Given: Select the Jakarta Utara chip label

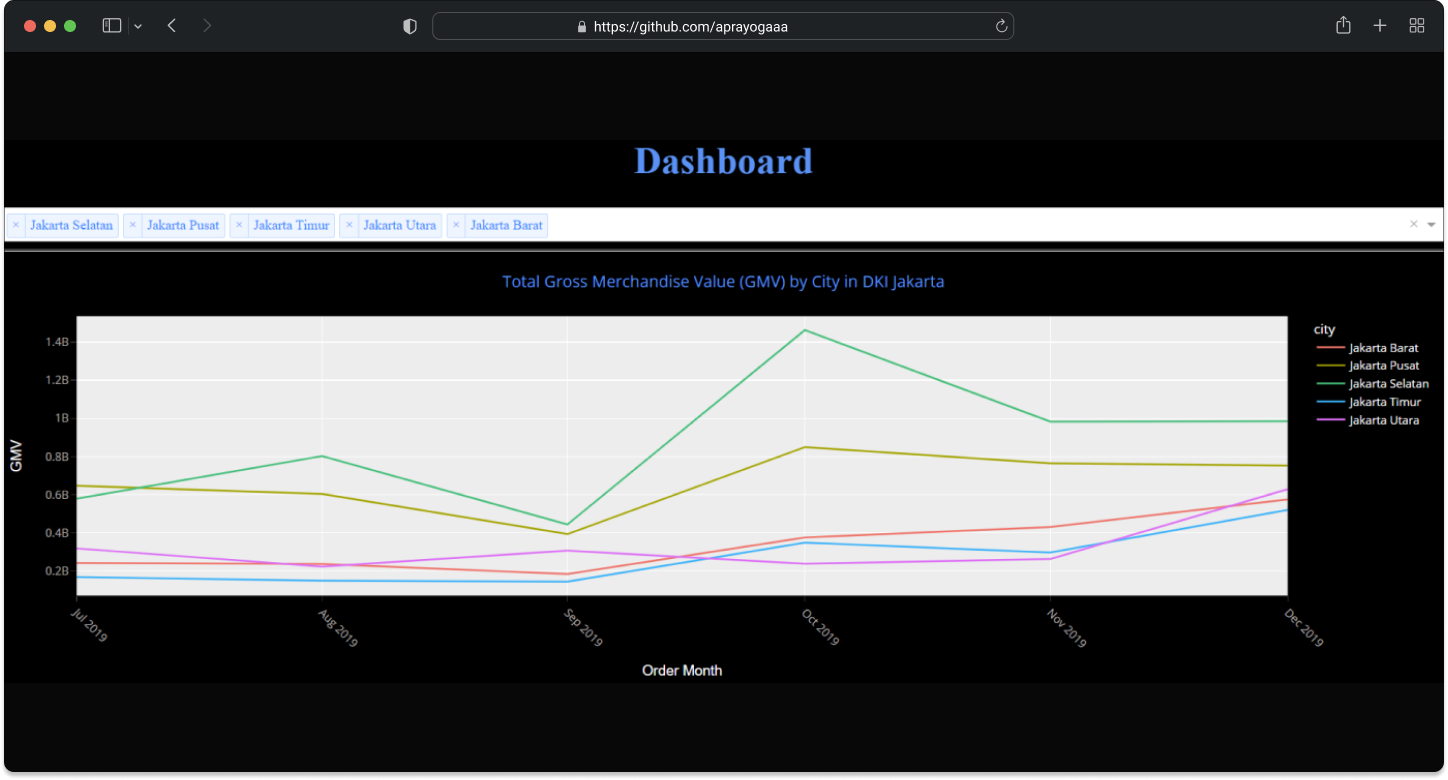Looking at the screenshot, I should tap(399, 225).
